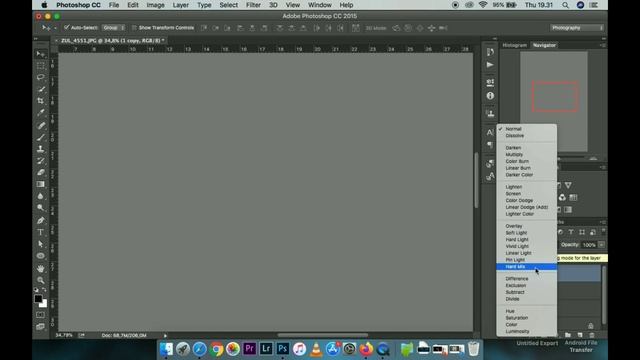Open VLC from the Dock
The height and width of the screenshot is (360, 640).
316,349
